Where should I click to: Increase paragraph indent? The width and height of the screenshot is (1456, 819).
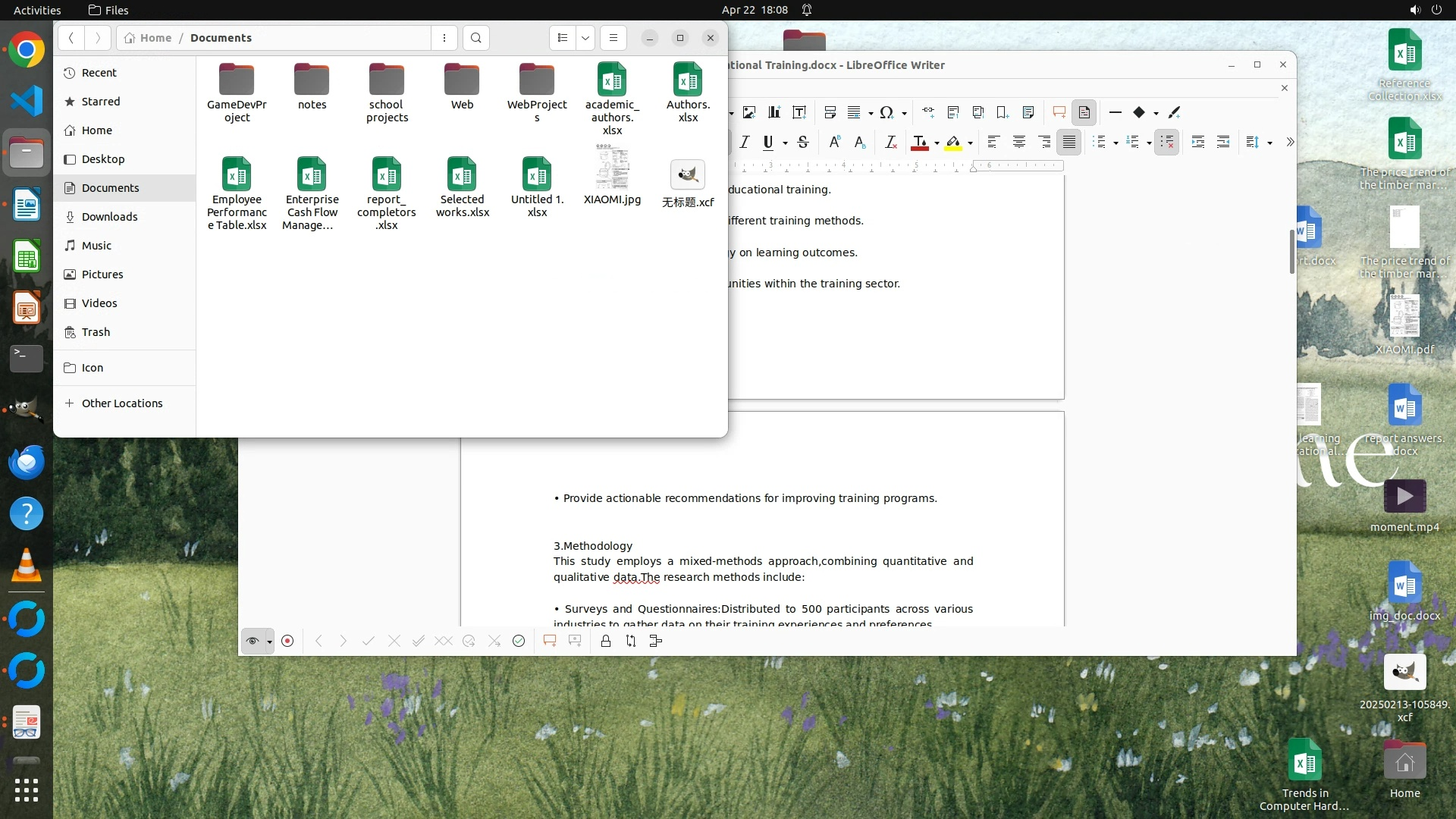pos(1198,142)
